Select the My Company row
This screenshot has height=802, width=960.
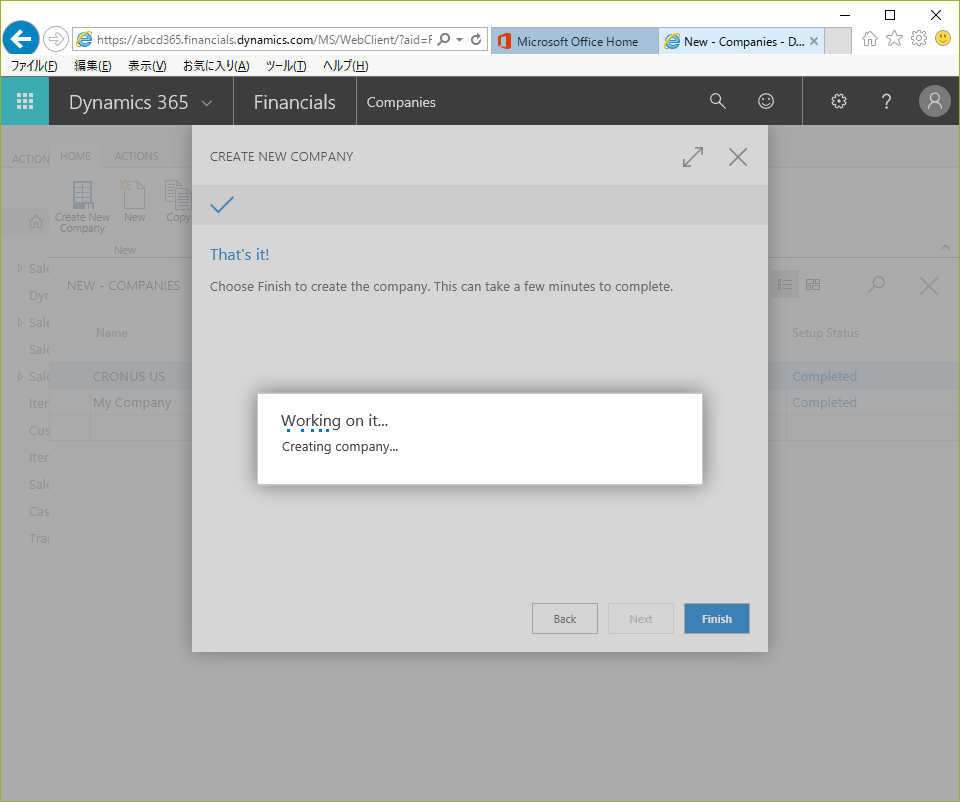[x=132, y=402]
